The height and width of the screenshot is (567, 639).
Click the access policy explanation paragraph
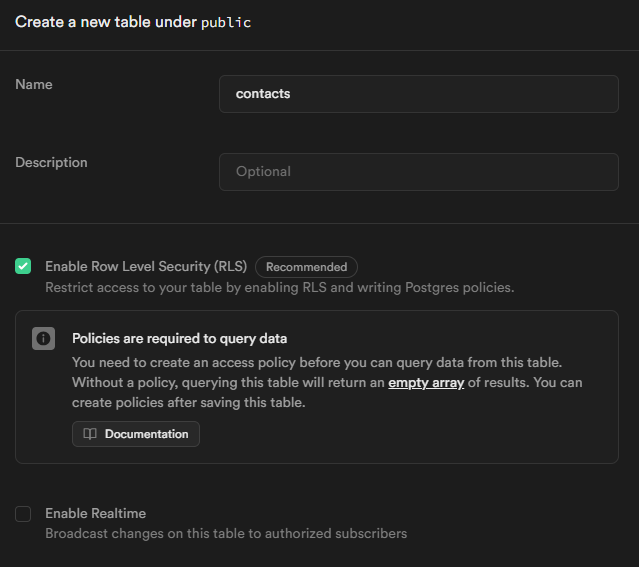point(327,383)
